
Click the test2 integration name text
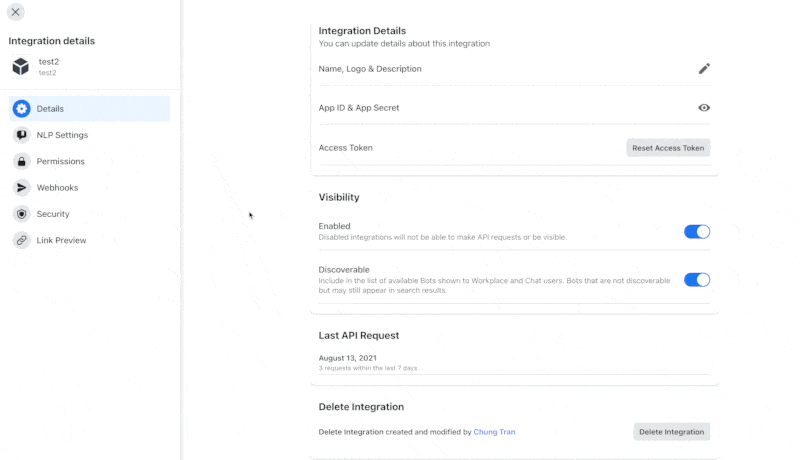click(x=48, y=62)
